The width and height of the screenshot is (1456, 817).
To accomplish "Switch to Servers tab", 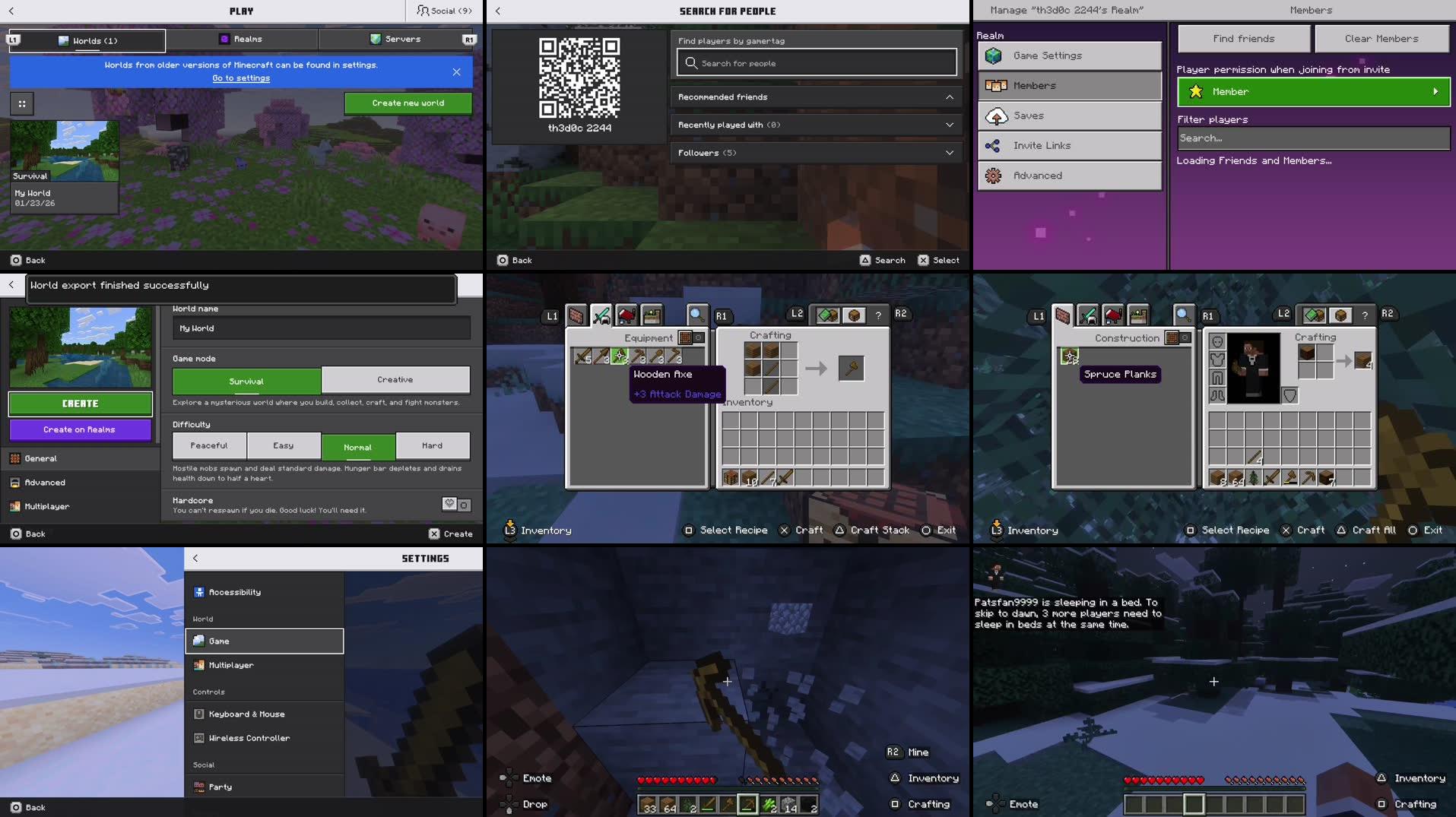I will pyautogui.click(x=395, y=39).
